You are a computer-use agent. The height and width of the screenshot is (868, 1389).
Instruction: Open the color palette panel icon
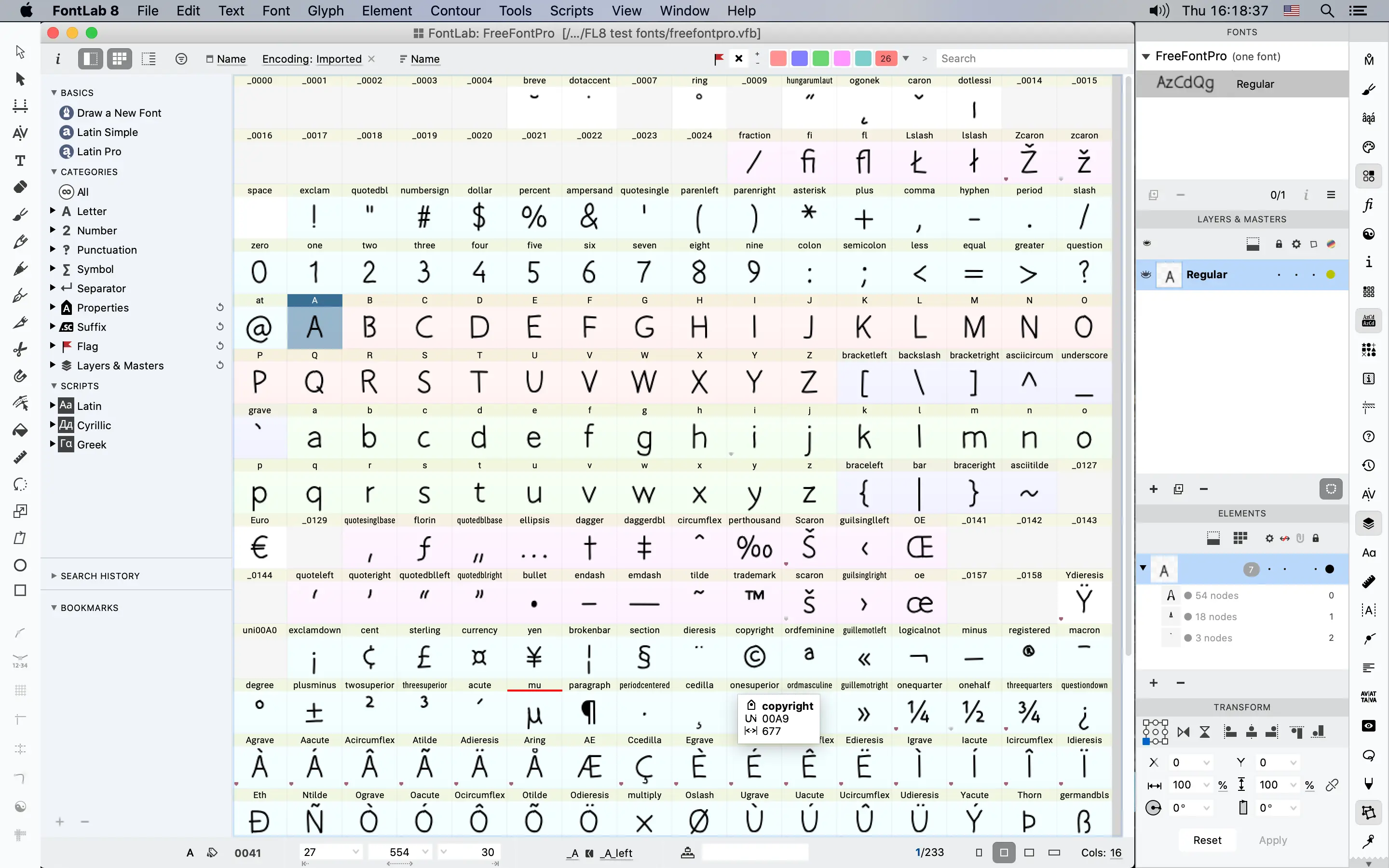tap(1369, 147)
